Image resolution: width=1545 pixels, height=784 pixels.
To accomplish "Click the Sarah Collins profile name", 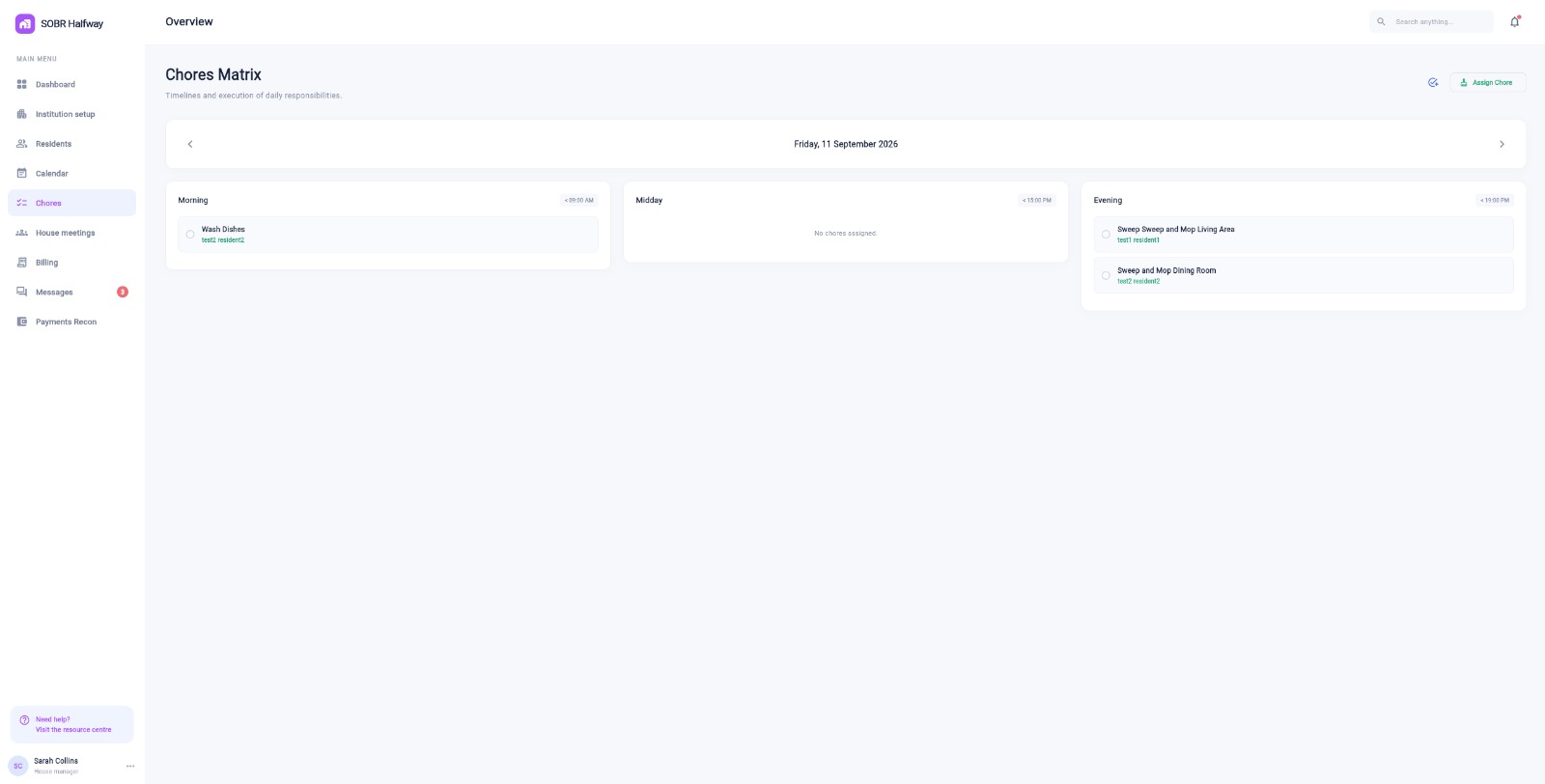I will coord(56,761).
